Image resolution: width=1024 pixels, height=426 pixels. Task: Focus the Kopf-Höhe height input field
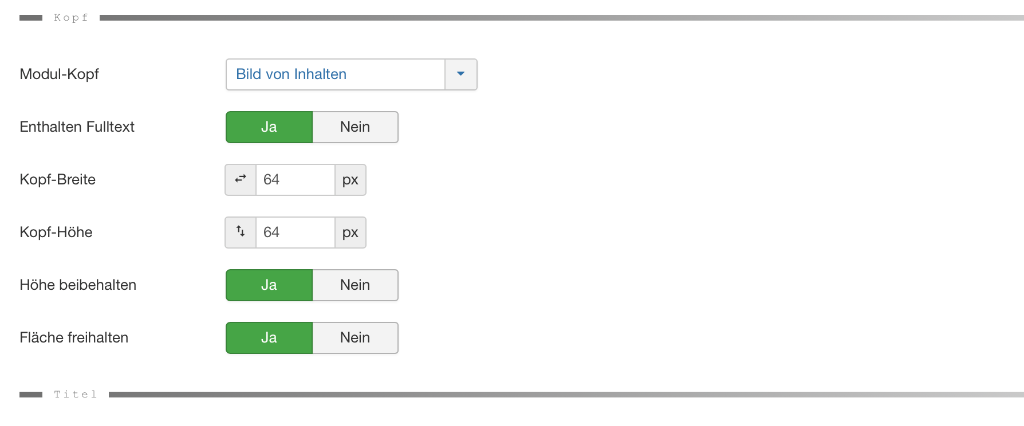click(294, 232)
